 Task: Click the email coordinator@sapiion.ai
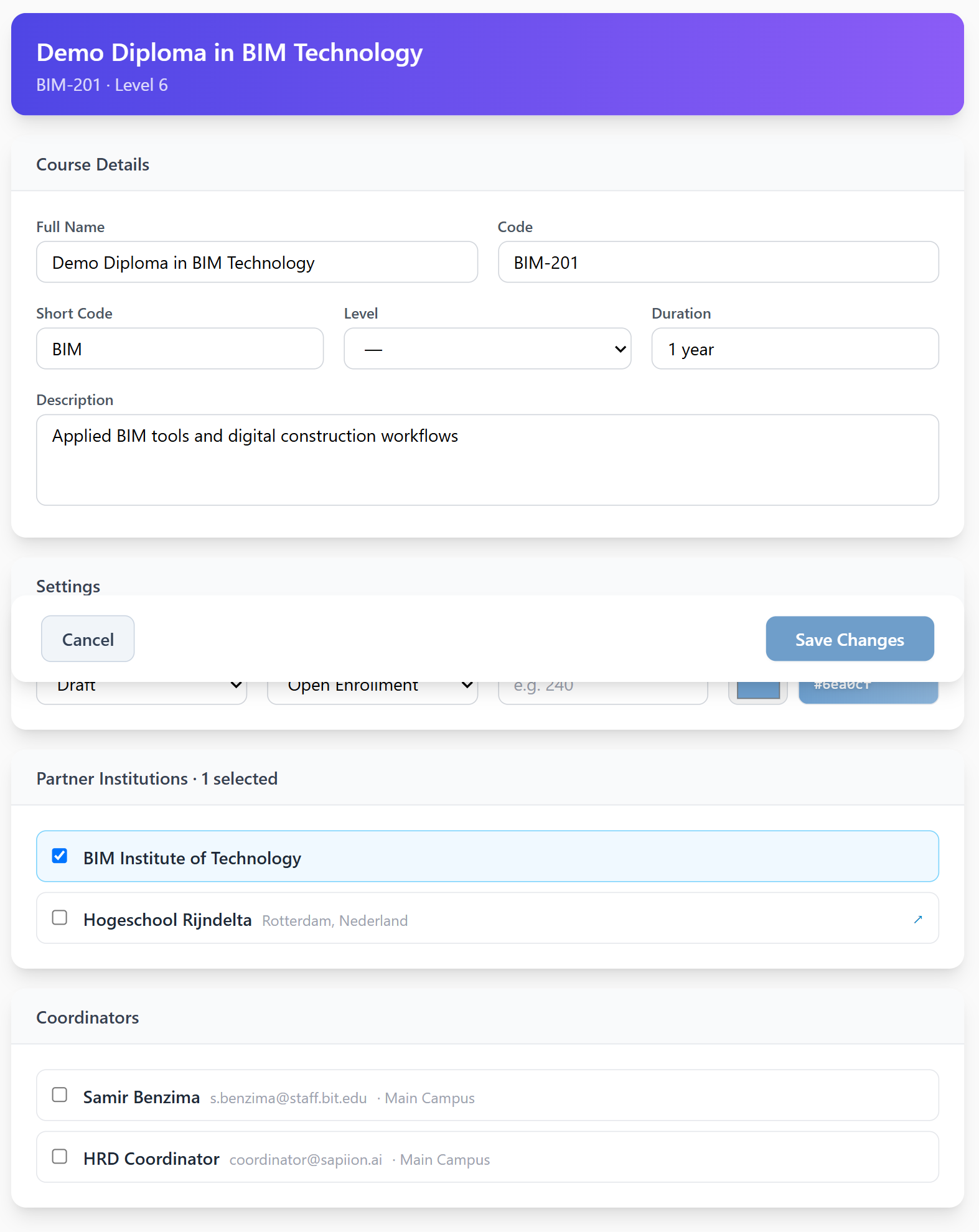click(306, 1160)
